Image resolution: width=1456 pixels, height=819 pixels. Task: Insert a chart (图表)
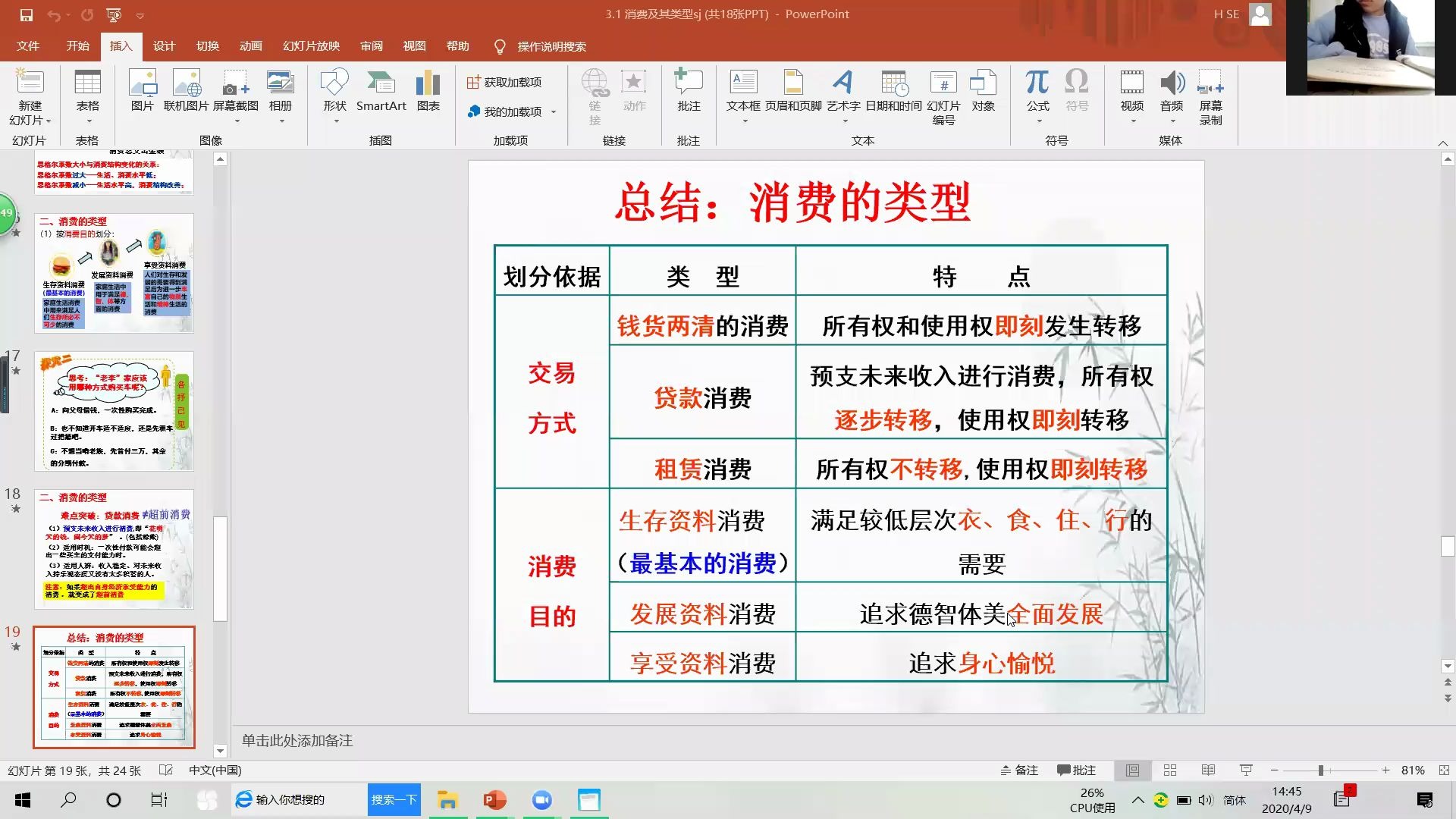pos(428,91)
